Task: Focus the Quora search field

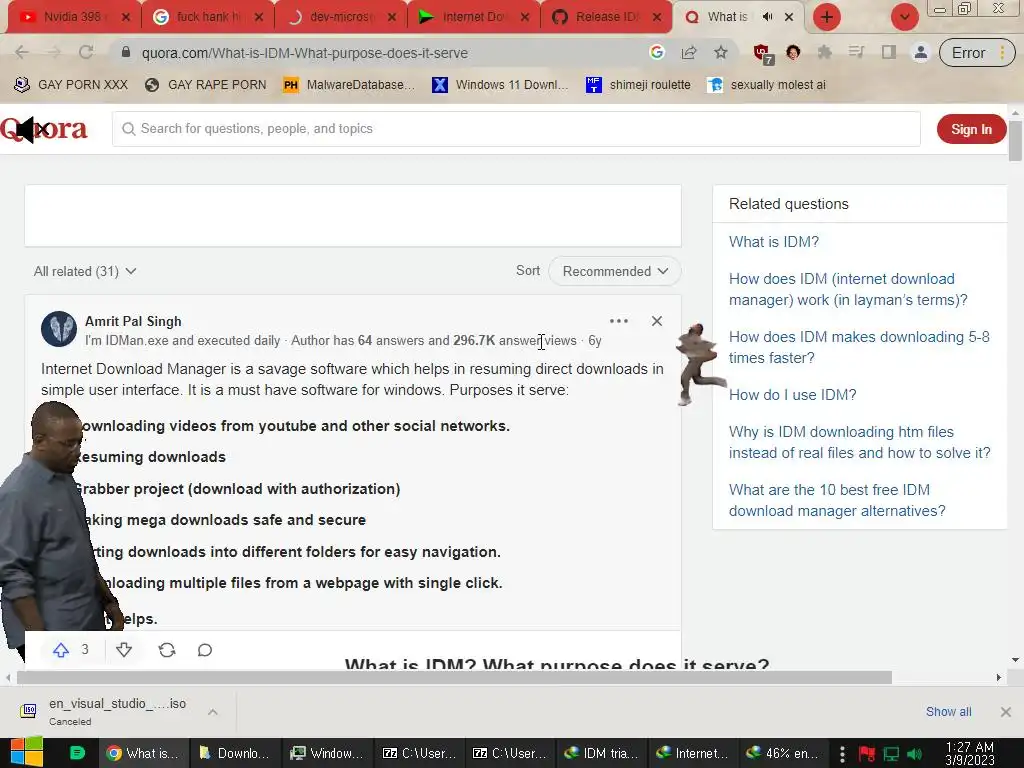Action: click(x=516, y=129)
